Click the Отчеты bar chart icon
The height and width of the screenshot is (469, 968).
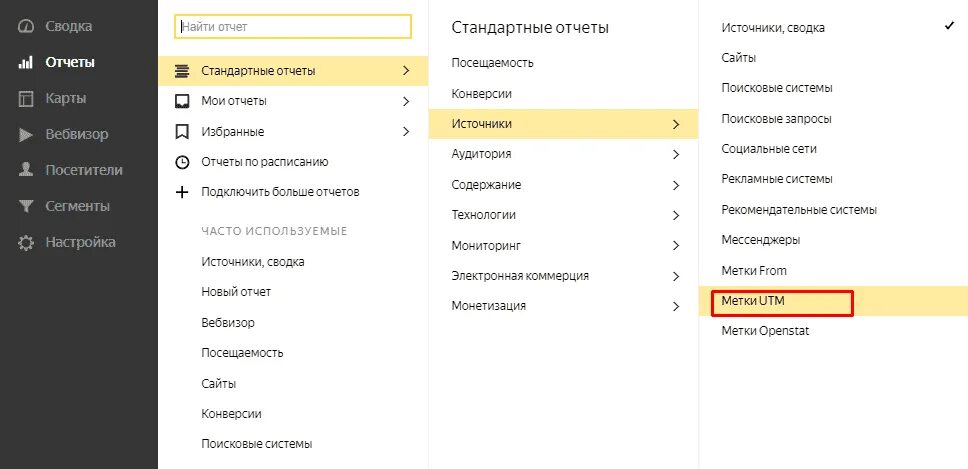[26, 63]
